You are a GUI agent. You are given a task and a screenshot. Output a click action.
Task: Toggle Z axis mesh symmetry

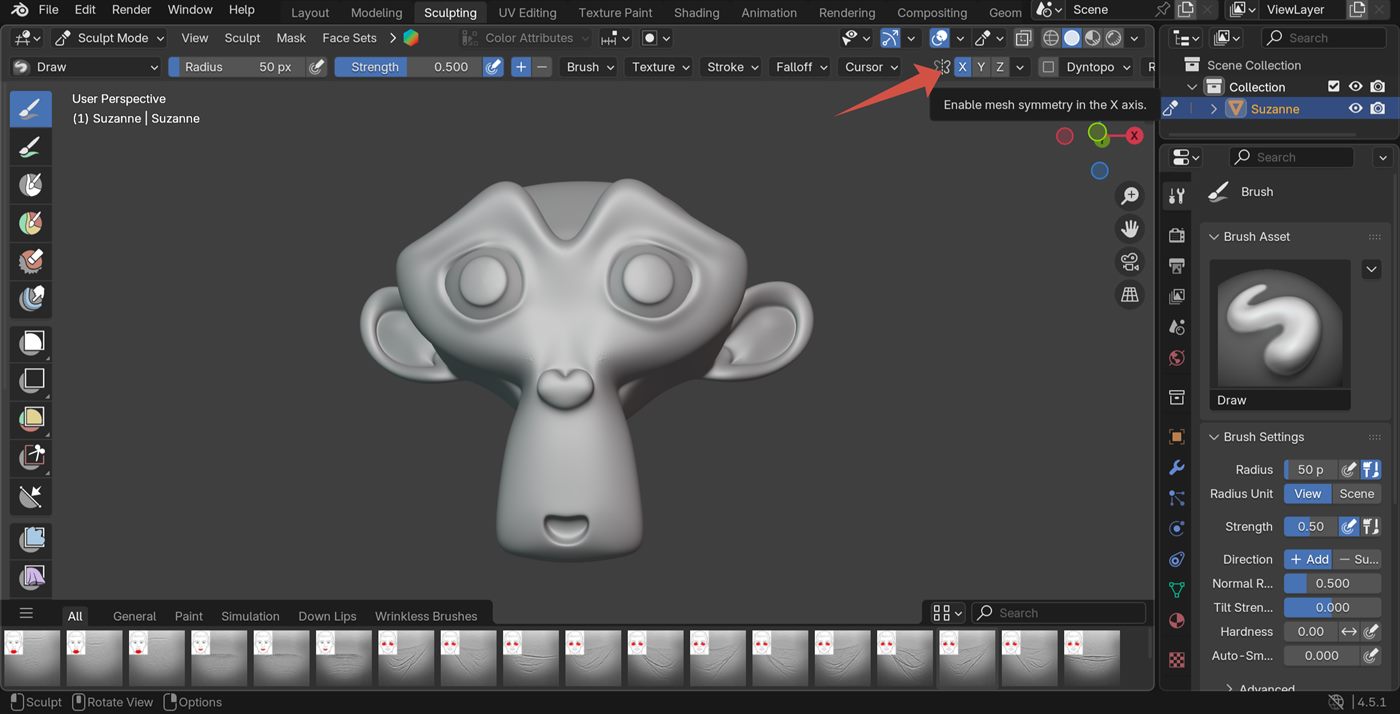(x=999, y=67)
